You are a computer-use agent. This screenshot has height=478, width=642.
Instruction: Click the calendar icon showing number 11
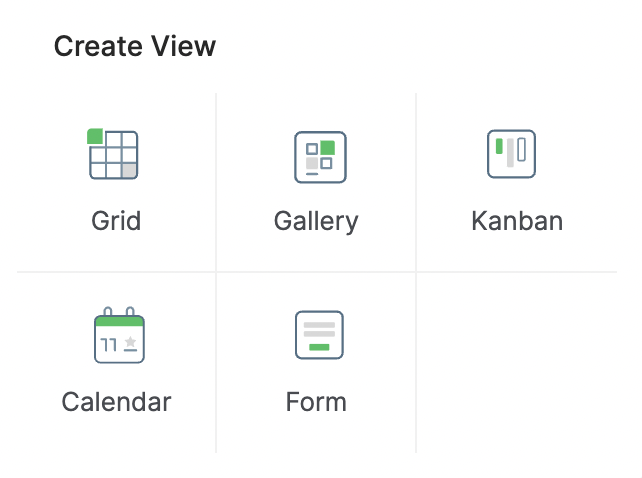[x=119, y=337]
